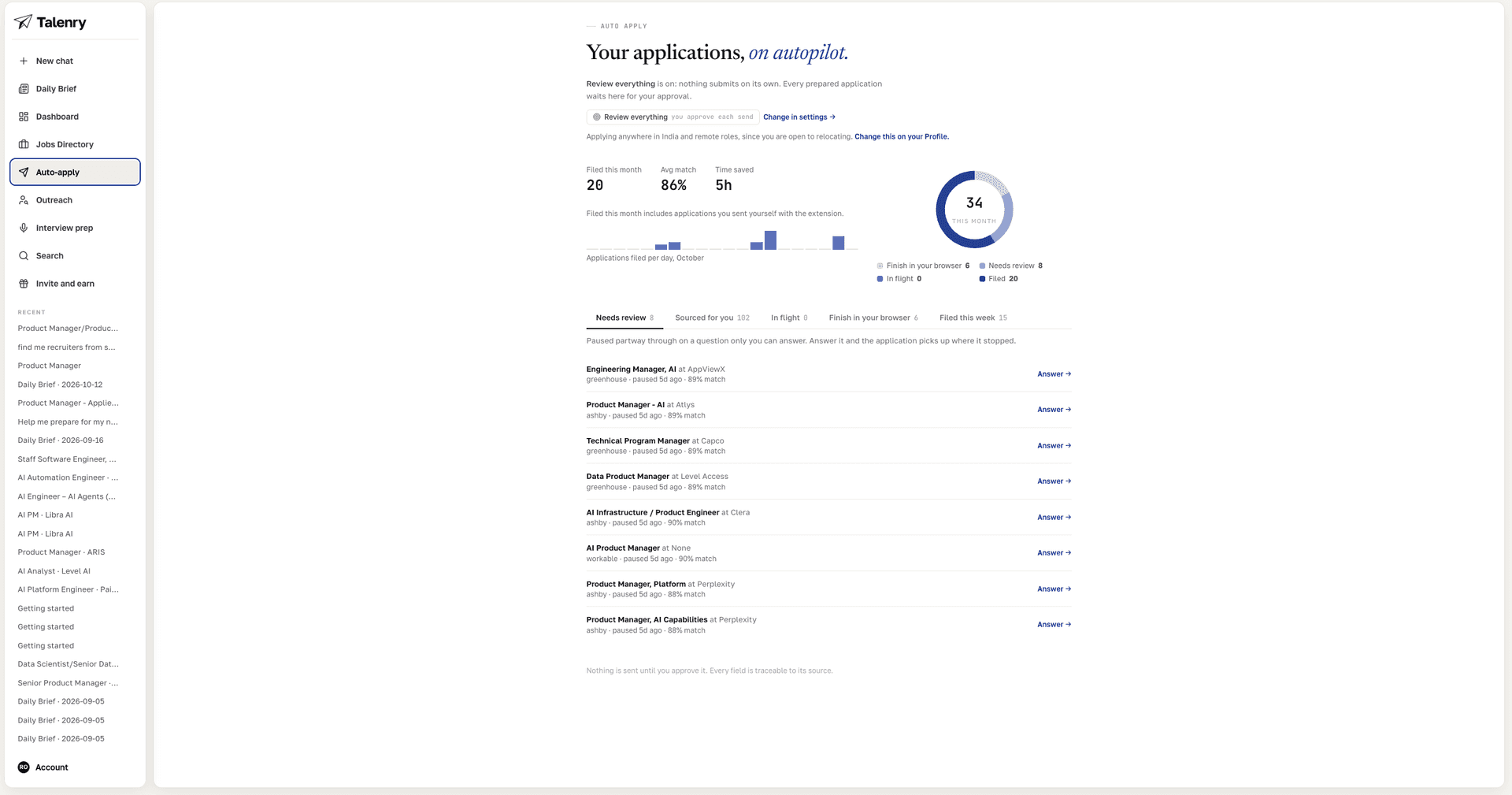Open recent chat 'Daily Brief · 2026-09-16'
The image size is (1512, 795).
click(x=61, y=440)
